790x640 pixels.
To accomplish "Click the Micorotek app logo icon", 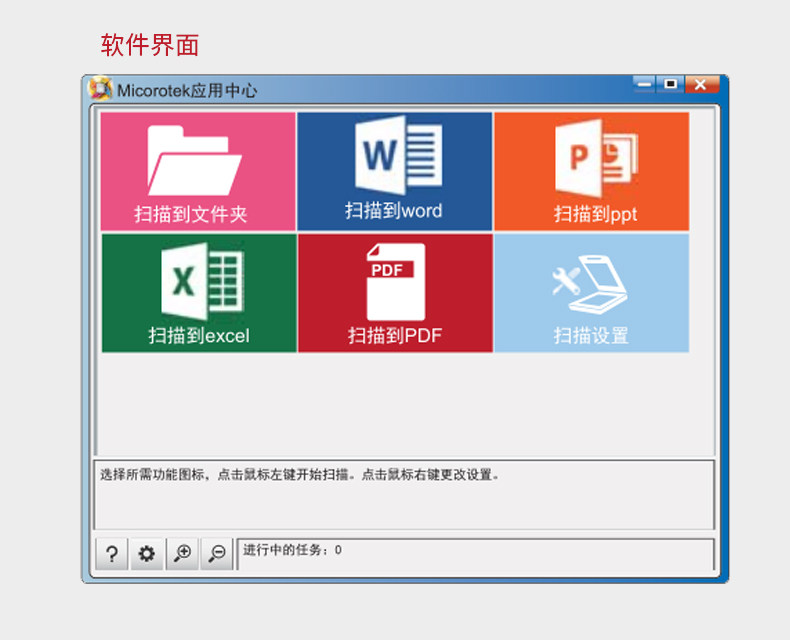I will (100, 89).
